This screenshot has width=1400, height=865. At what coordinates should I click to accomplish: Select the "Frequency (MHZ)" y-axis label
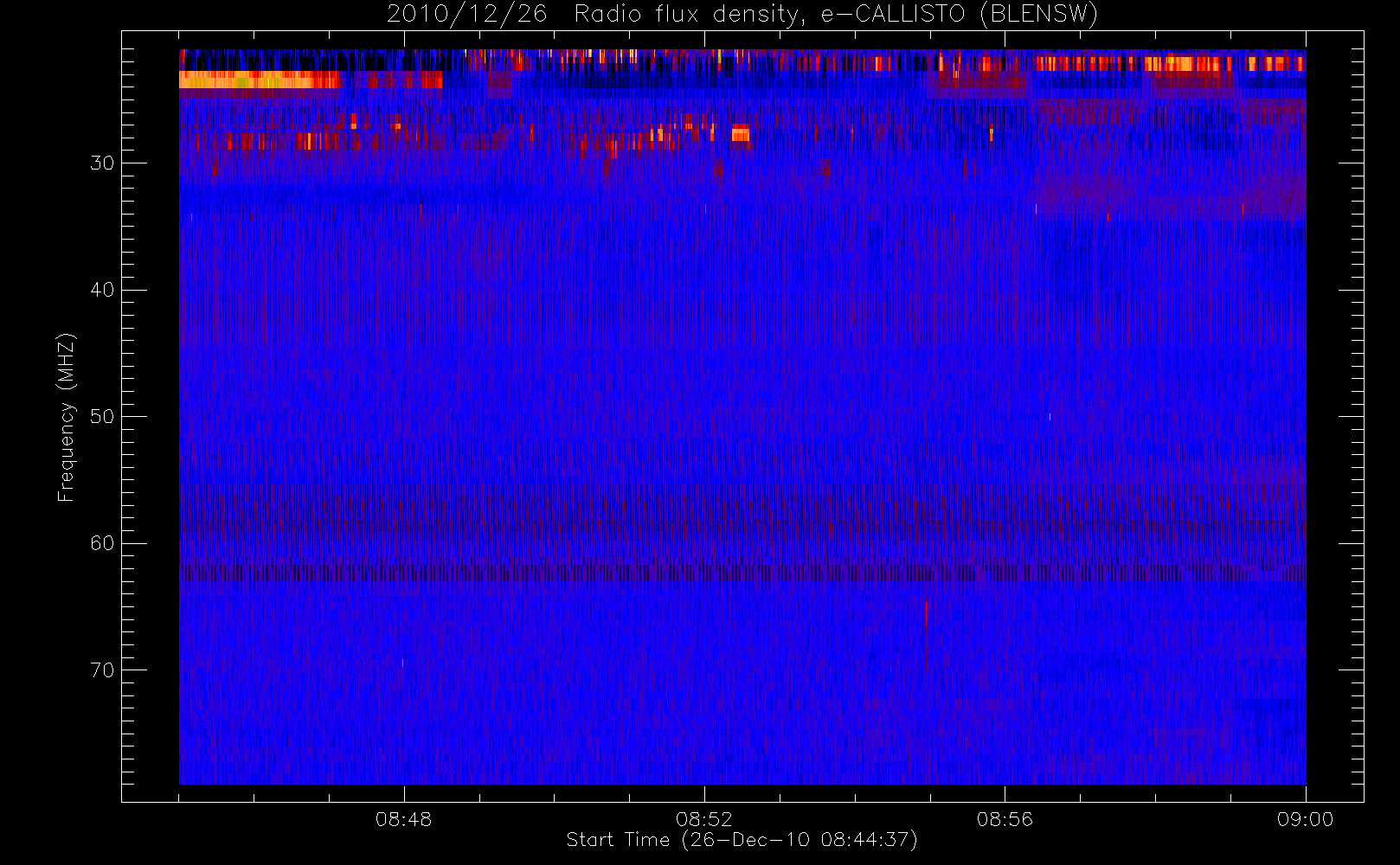[67, 417]
